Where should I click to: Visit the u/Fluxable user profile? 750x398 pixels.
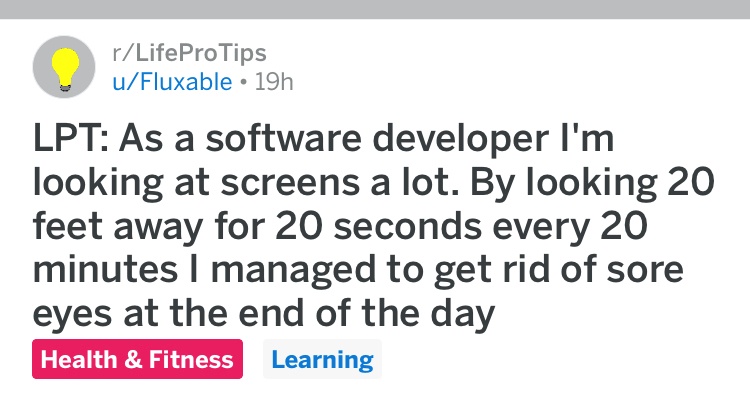click(x=172, y=82)
